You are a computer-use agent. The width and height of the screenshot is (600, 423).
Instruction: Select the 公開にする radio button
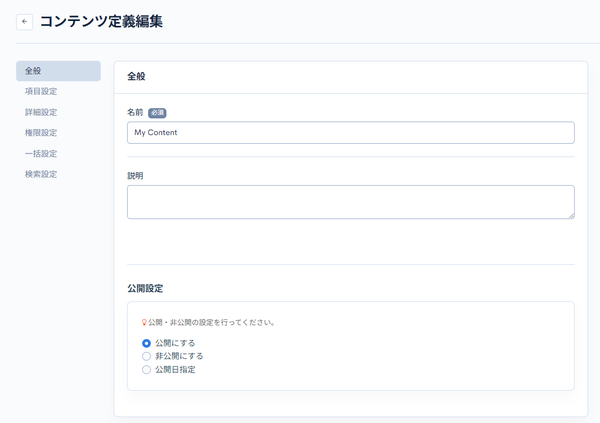click(x=146, y=343)
